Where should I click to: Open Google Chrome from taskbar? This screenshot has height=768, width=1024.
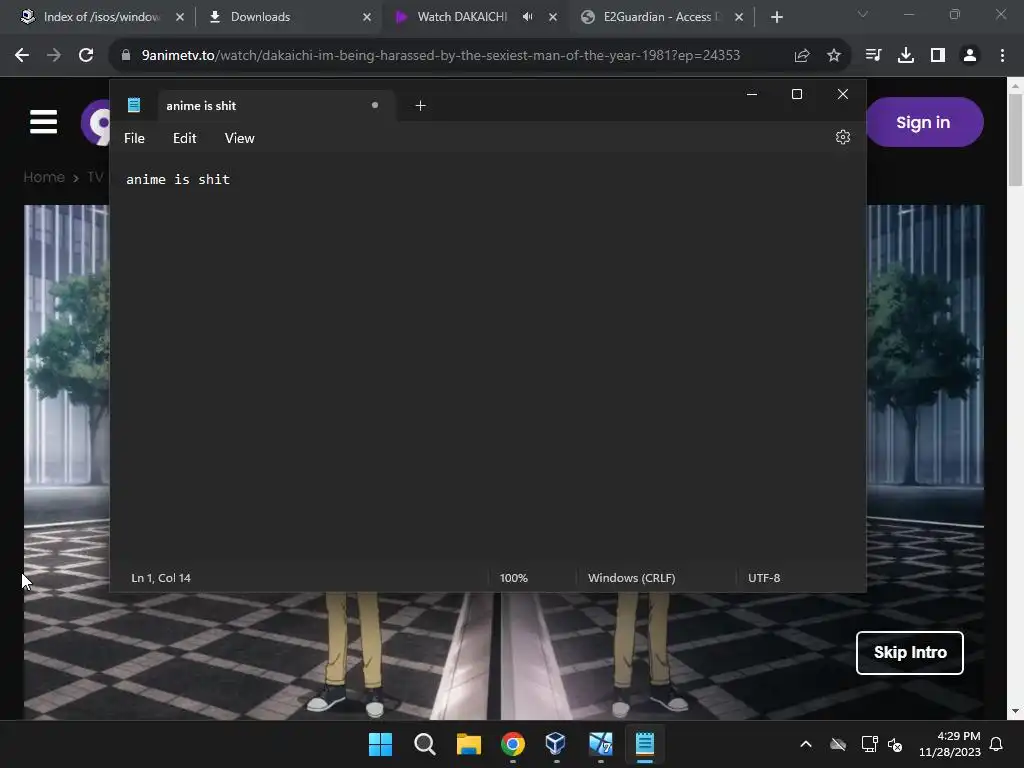[513, 744]
